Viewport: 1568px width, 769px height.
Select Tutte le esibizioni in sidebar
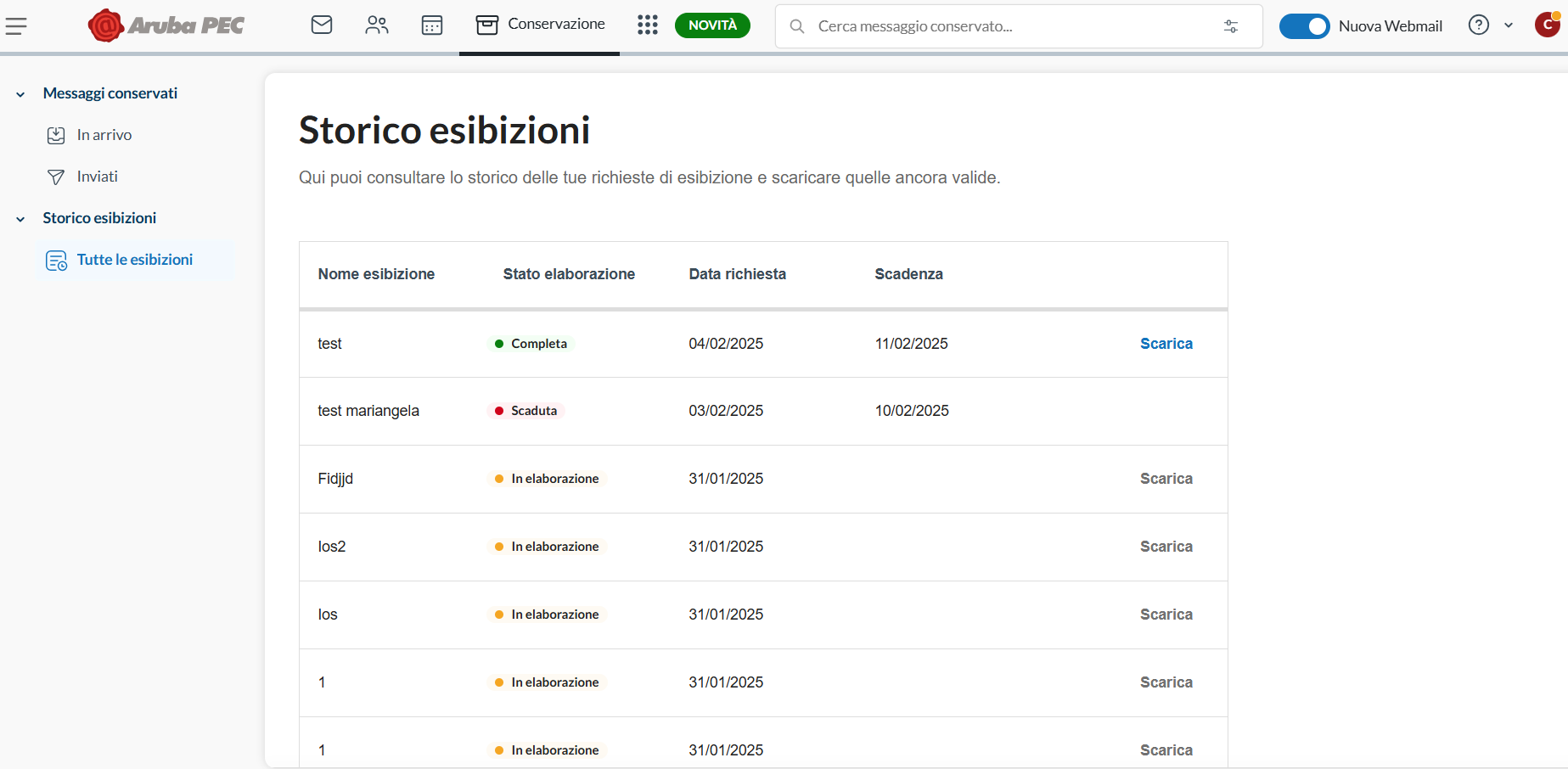pos(134,260)
